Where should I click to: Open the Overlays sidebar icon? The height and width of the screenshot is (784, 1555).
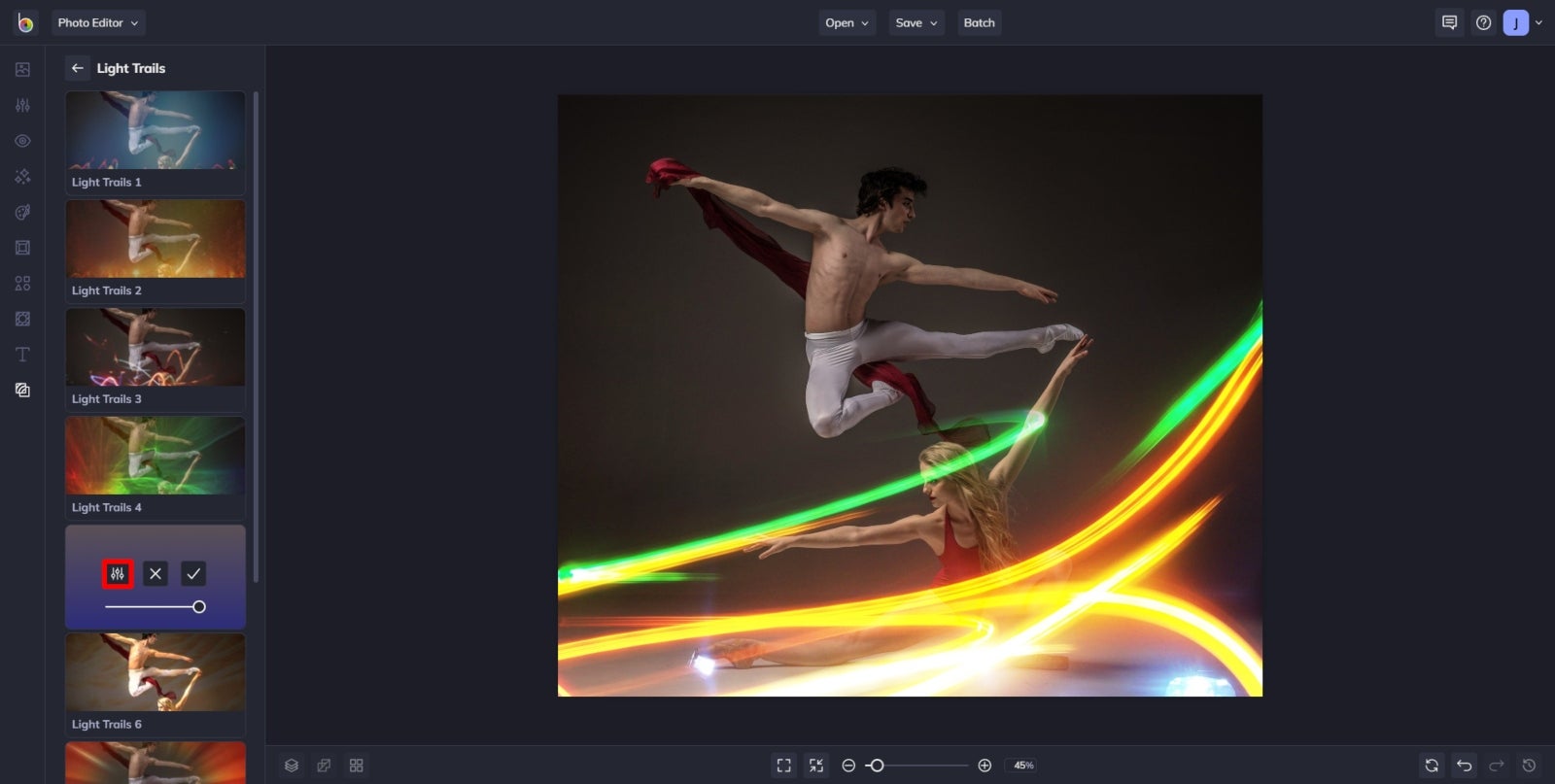click(x=22, y=319)
